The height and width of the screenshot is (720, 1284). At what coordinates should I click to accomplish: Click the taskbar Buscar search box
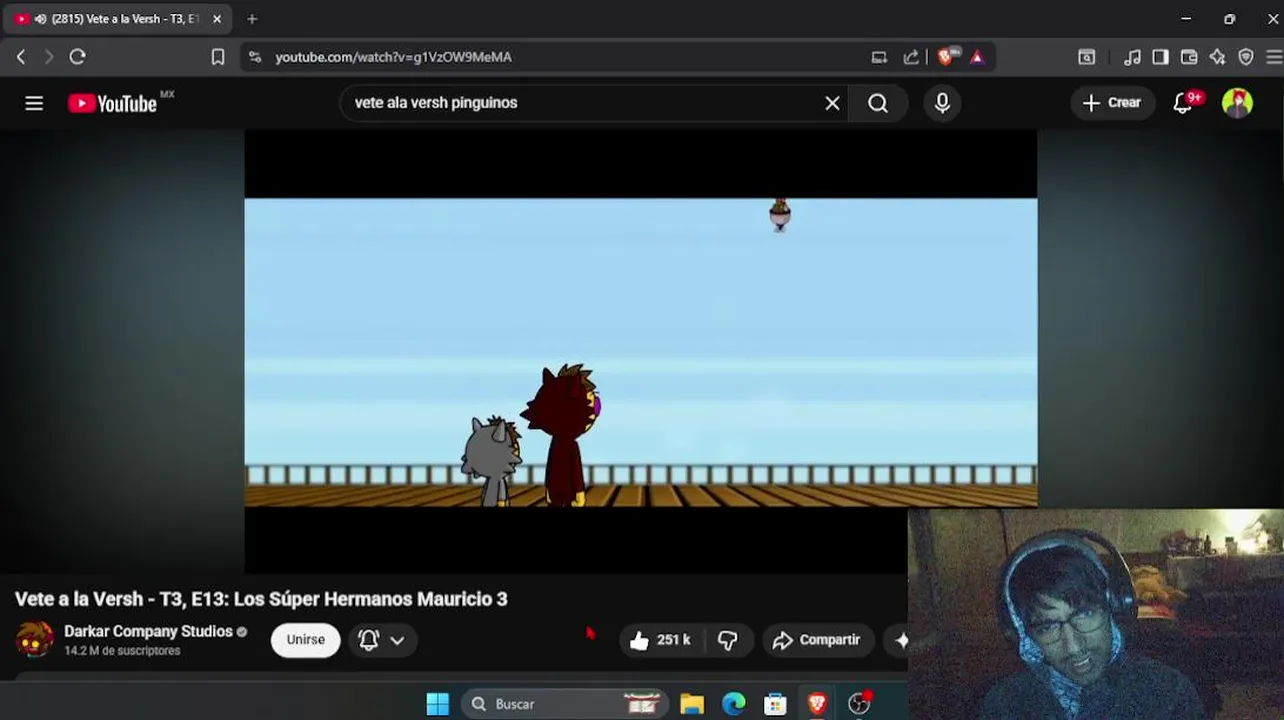[x=564, y=704]
